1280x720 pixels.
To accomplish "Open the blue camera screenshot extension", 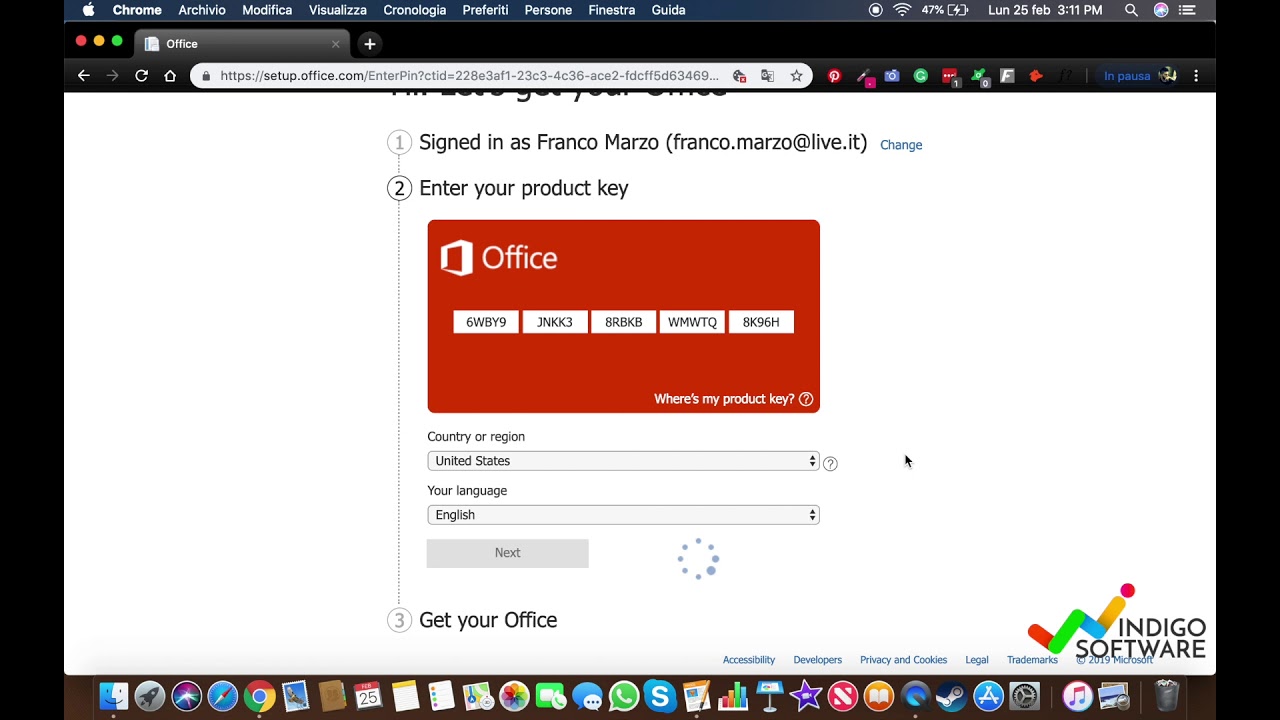I will [892, 76].
